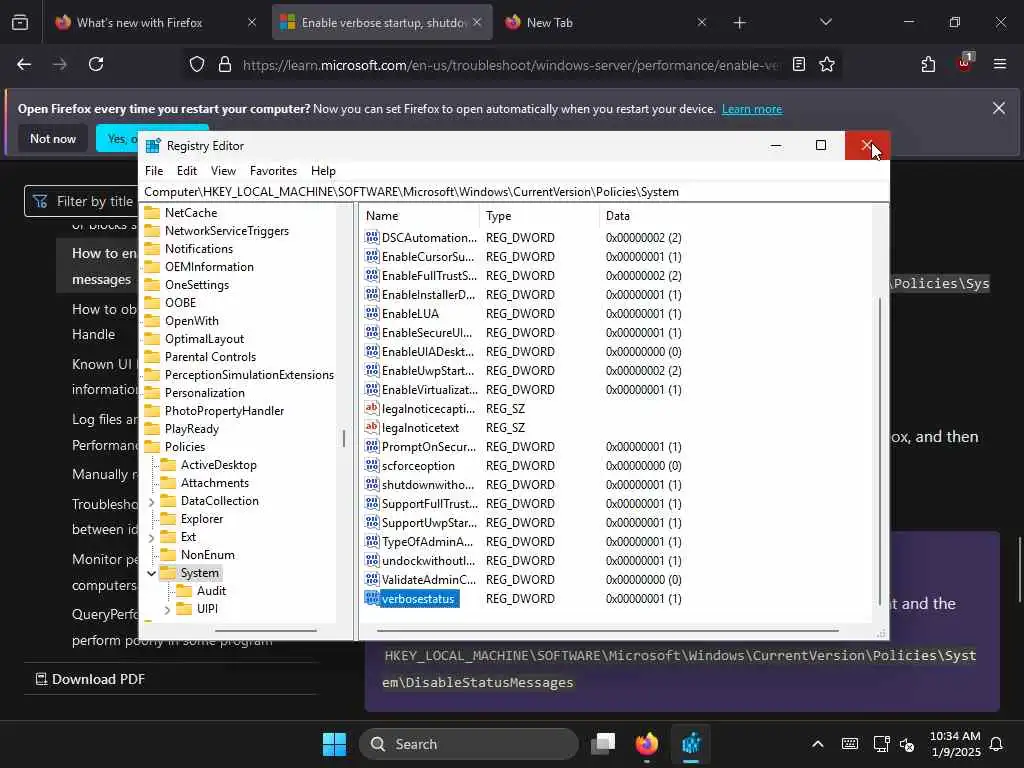Select the DSCAutomation value
The image size is (1024, 768).
[429, 238]
